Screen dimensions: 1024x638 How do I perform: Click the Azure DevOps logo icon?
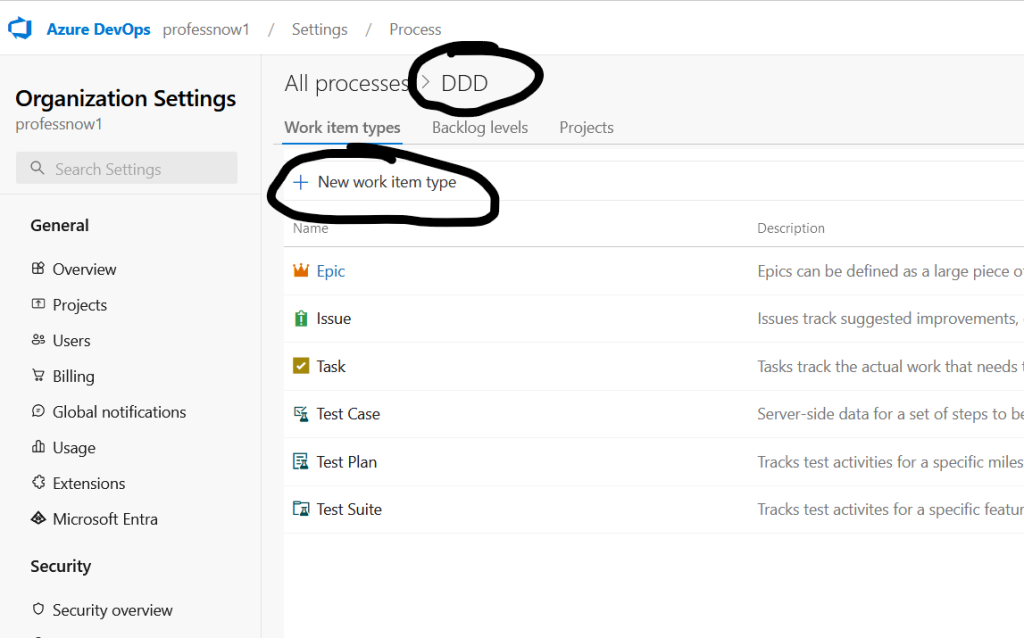click(x=20, y=29)
